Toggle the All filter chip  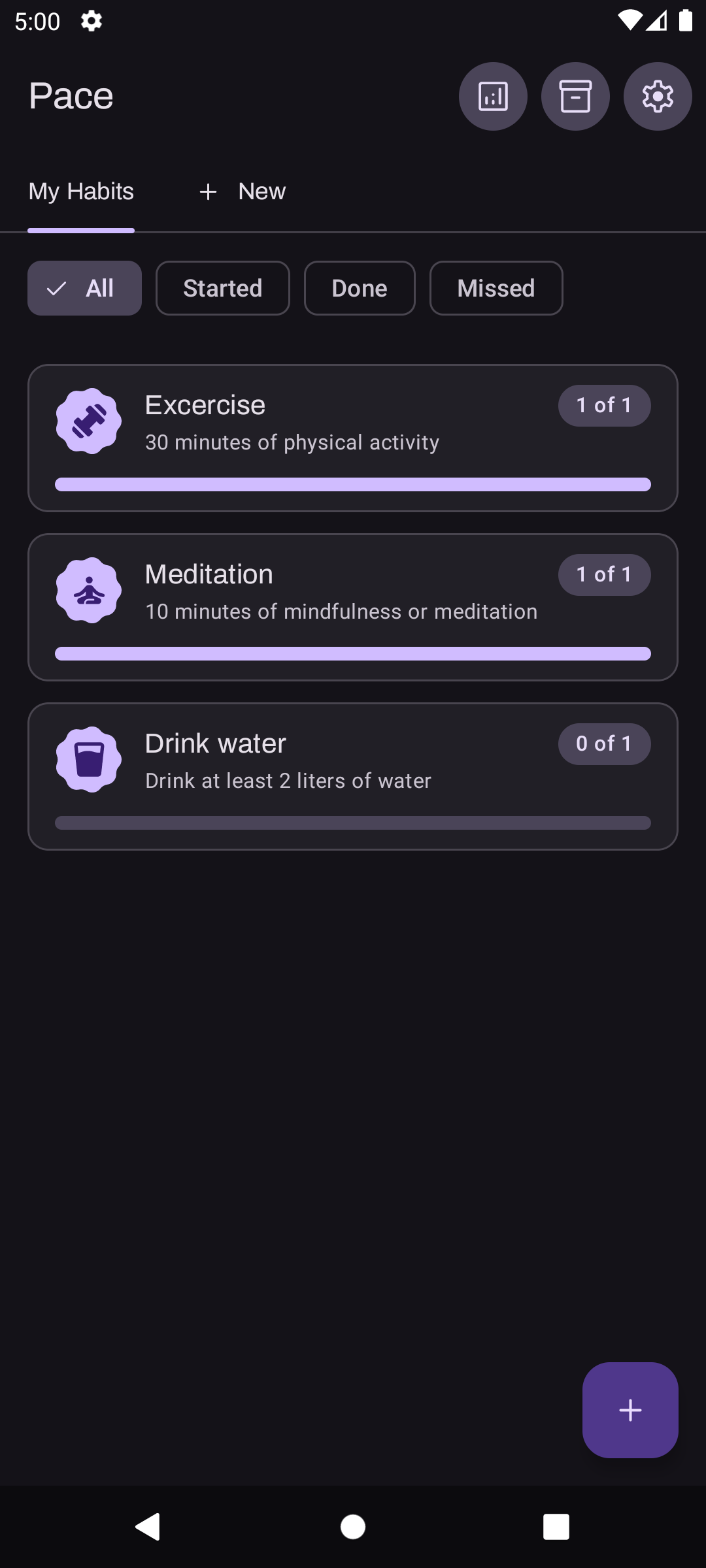(x=84, y=288)
